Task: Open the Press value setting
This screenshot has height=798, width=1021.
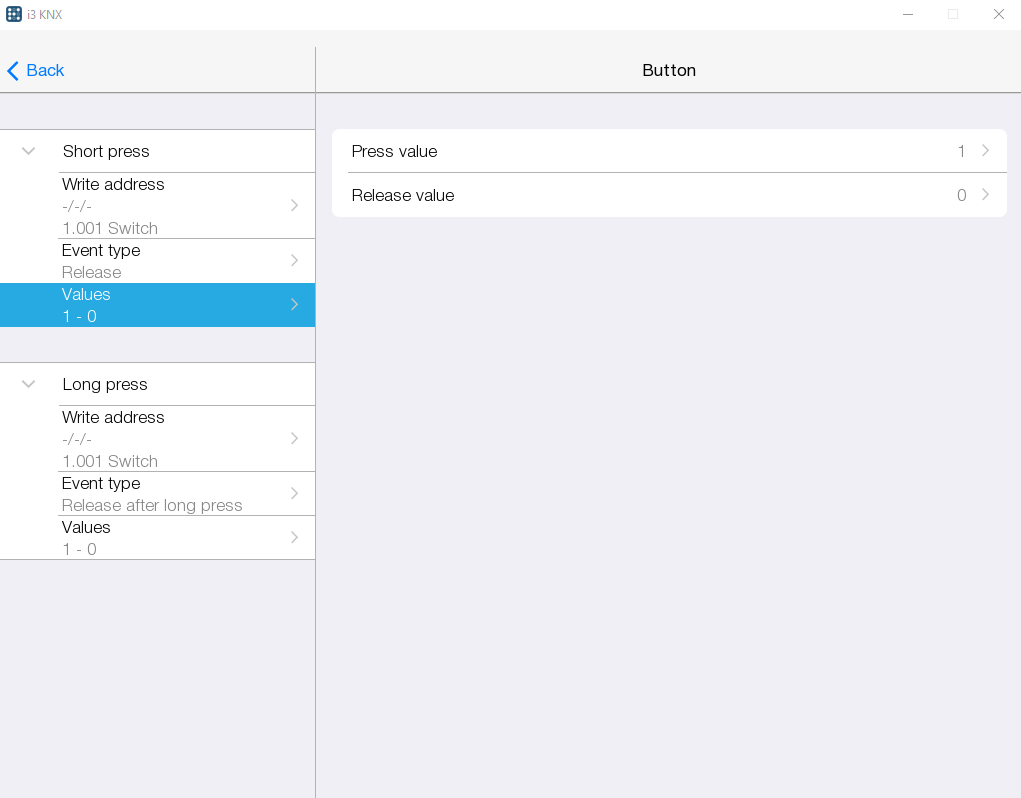Action: click(670, 151)
